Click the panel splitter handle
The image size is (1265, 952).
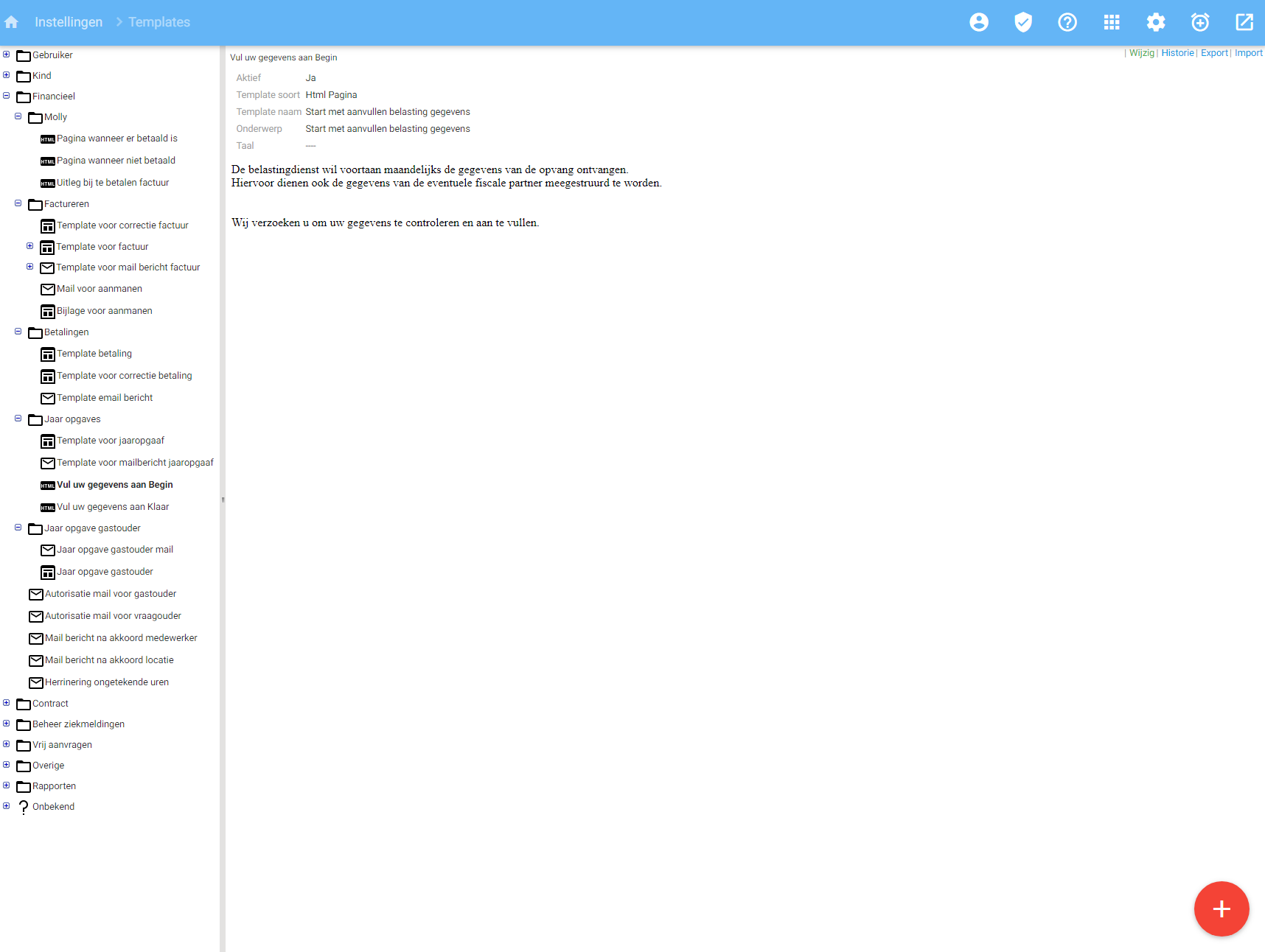(x=223, y=500)
